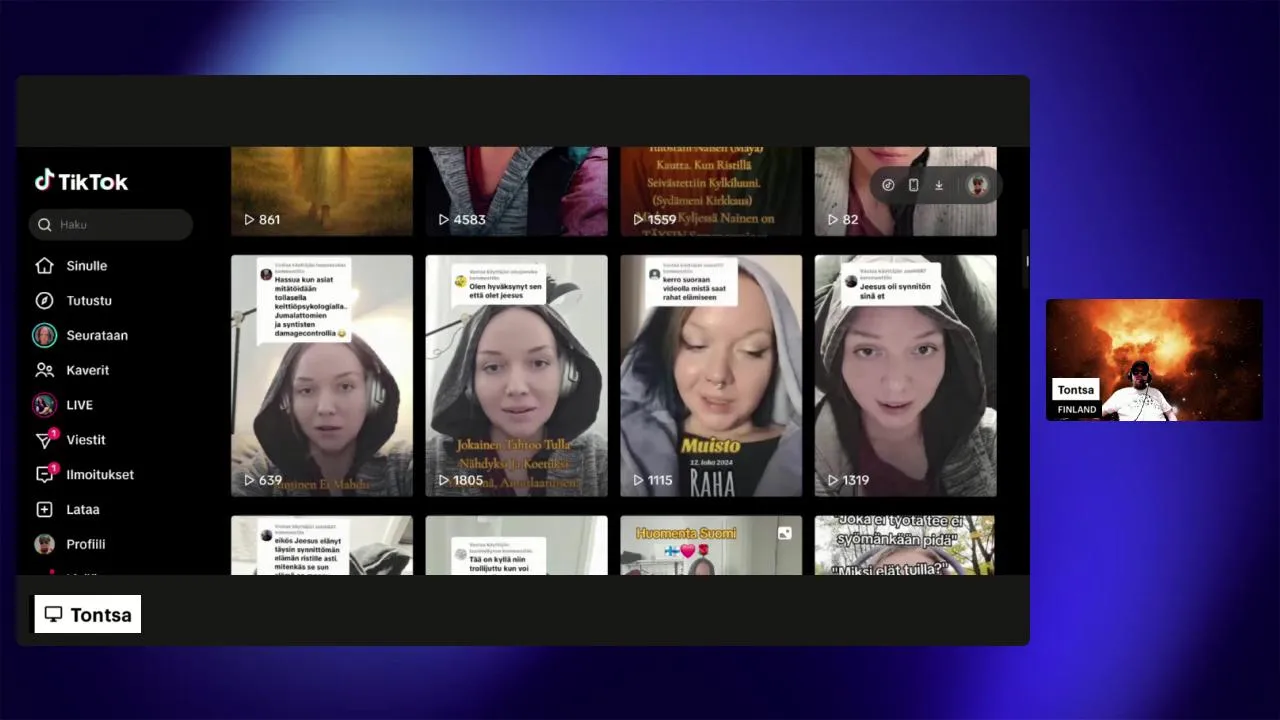
Task: Click the page scrollbar thumb
Action: (1025, 260)
